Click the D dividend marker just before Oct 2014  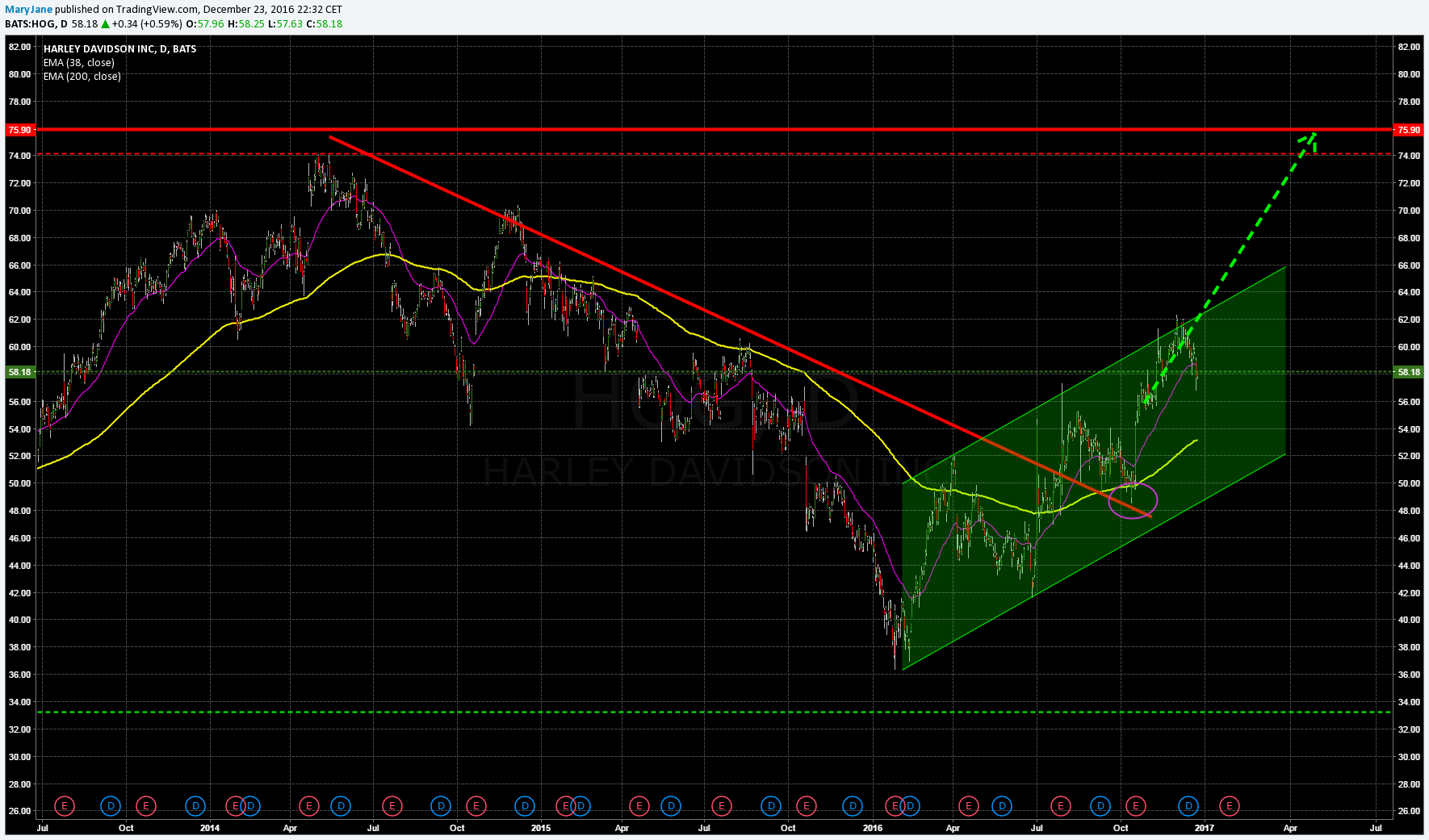(440, 805)
